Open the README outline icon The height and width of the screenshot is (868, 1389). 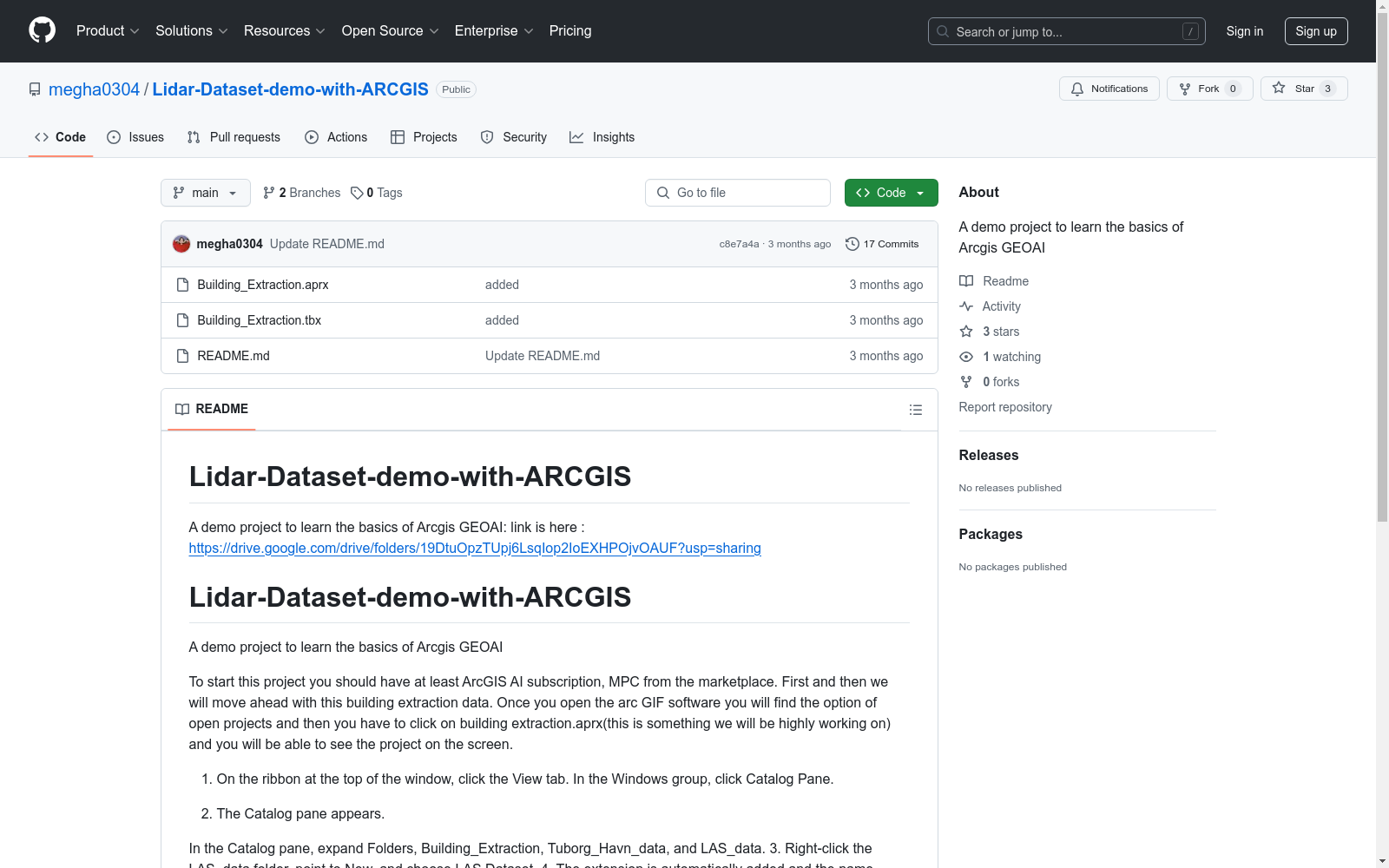[x=916, y=410]
